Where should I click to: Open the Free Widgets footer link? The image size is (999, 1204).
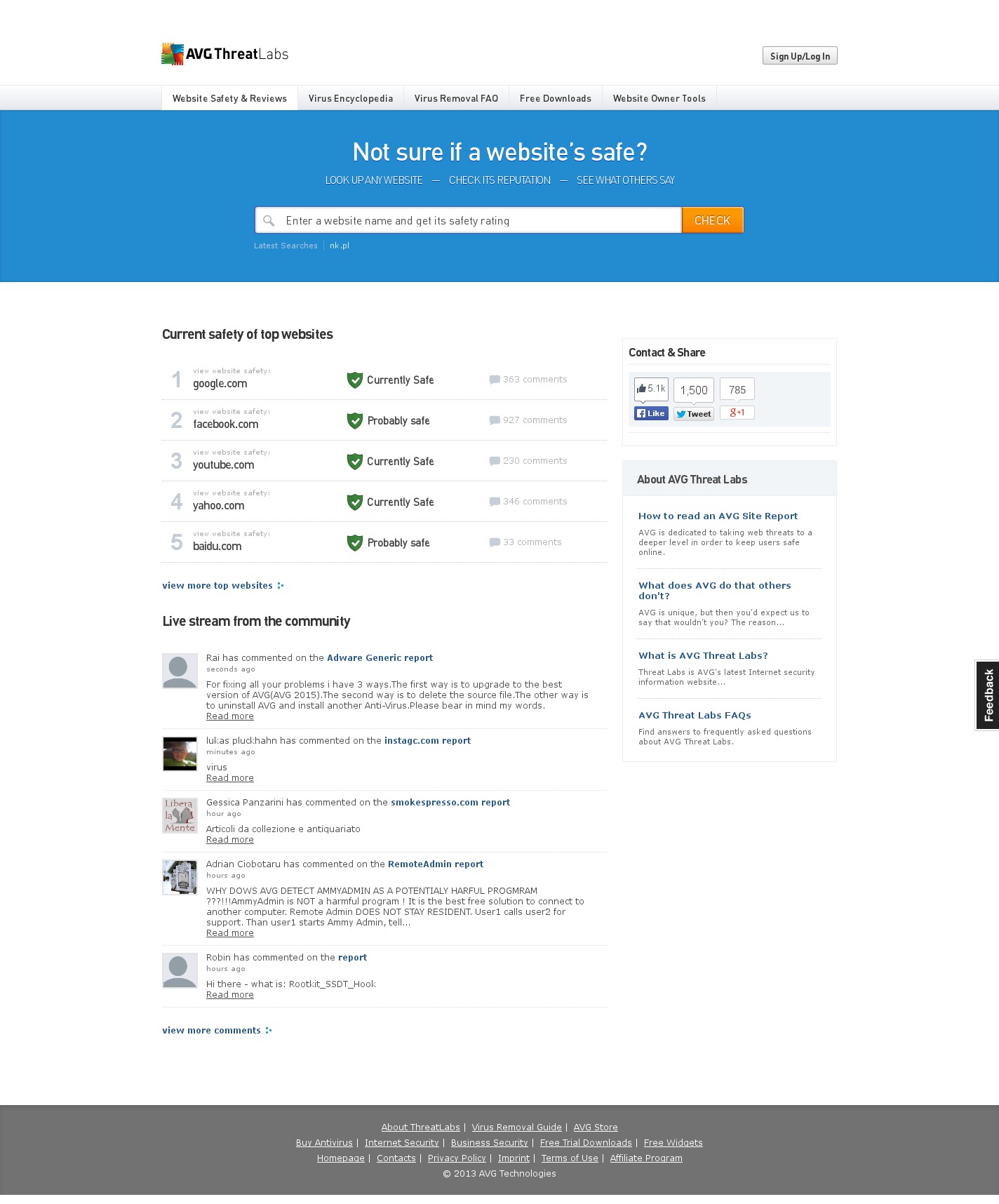click(673, 1143)
